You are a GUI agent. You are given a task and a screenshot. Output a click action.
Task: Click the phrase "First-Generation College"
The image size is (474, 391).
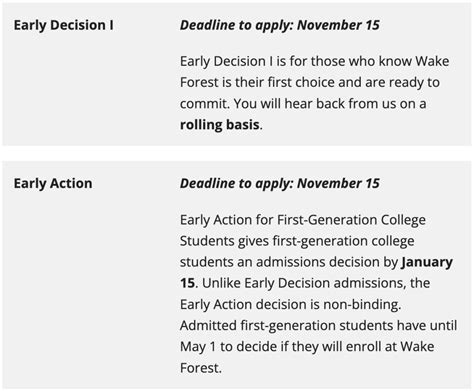coord(351,220)
